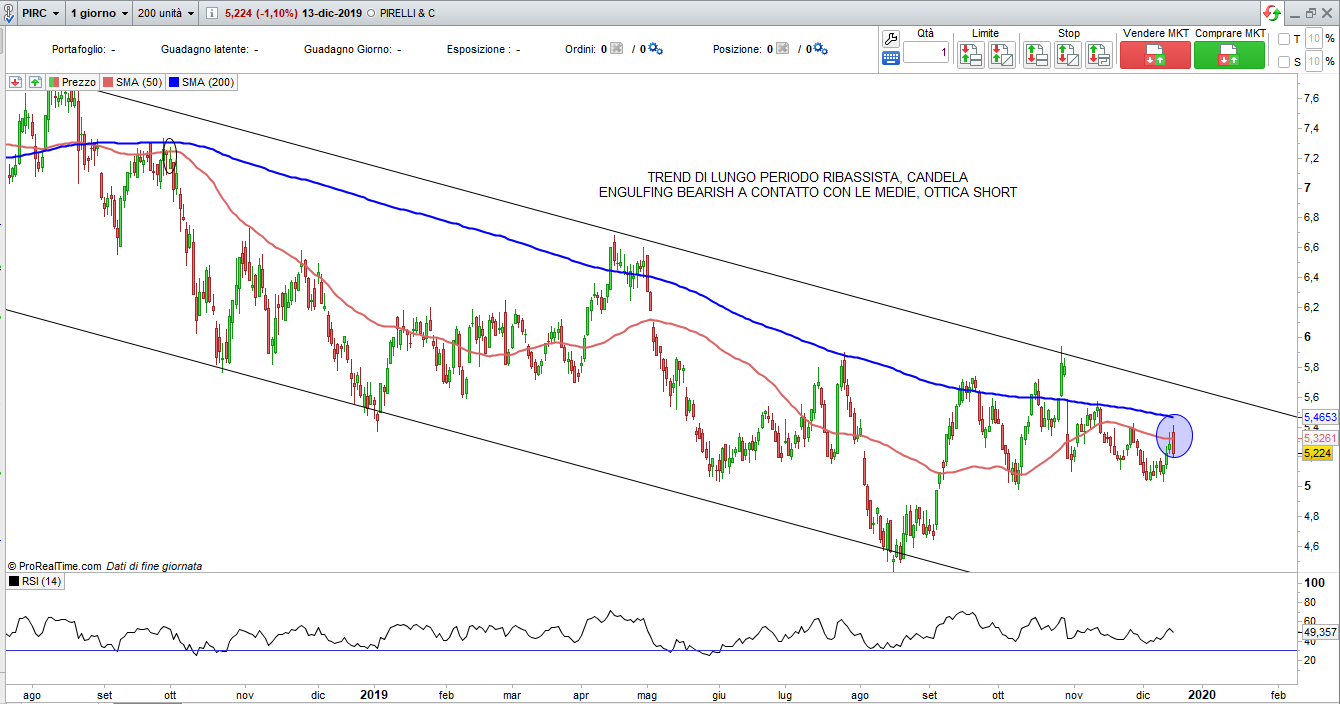Image resolution: width=1340 pixels, height=704 pixels.
Task: Open the Posizione gear settings icon
Action: (x=823, y=49)
